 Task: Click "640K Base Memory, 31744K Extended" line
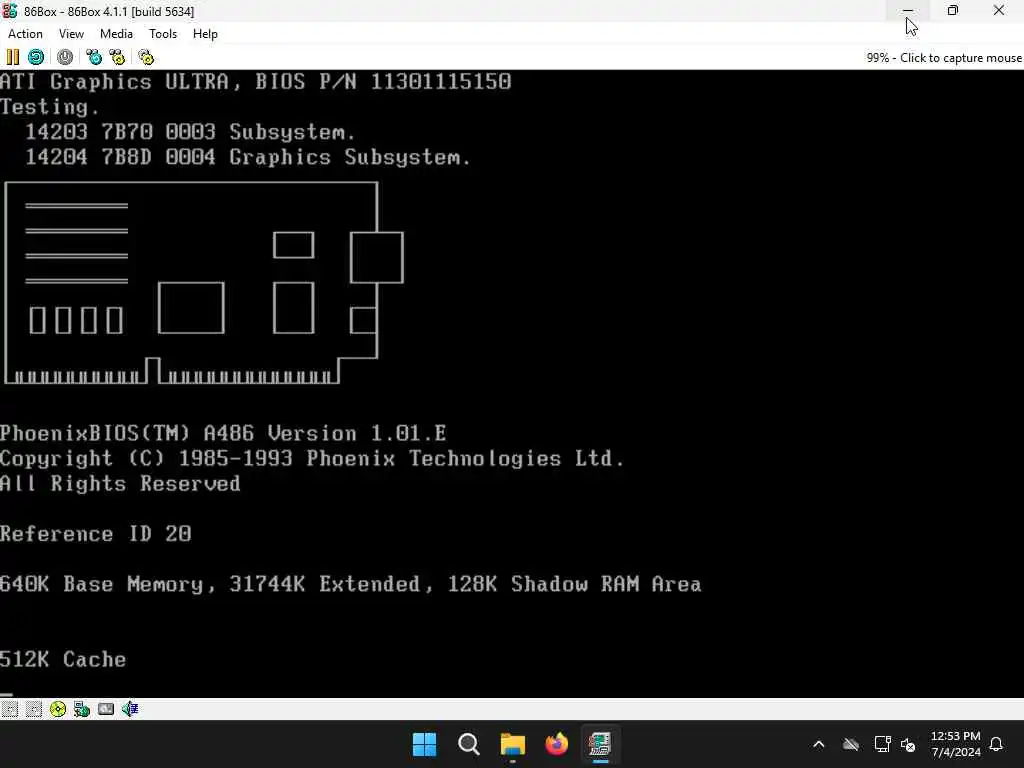[x=351, y=584]
